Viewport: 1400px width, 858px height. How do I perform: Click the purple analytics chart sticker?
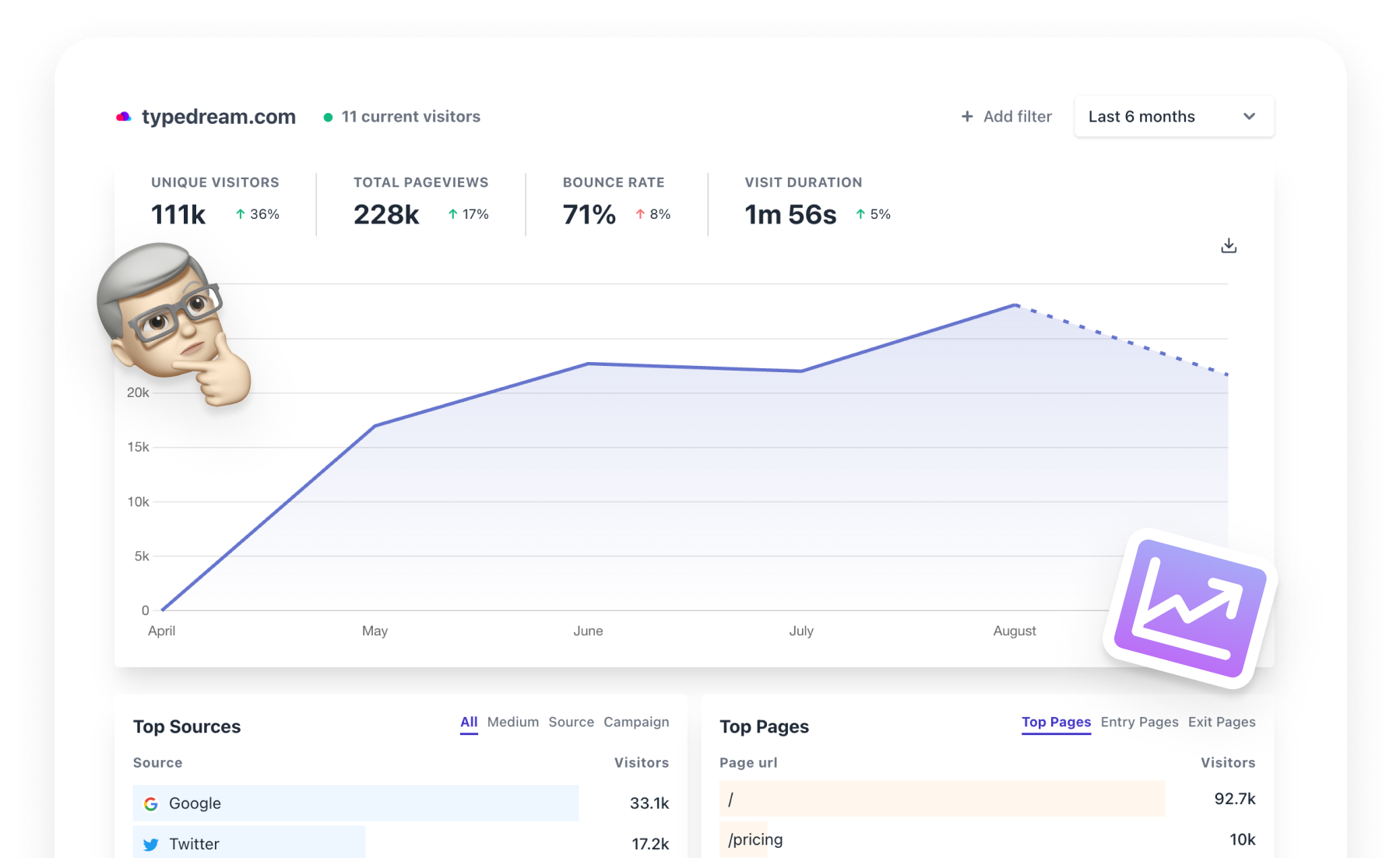(x=1190, y=609)
